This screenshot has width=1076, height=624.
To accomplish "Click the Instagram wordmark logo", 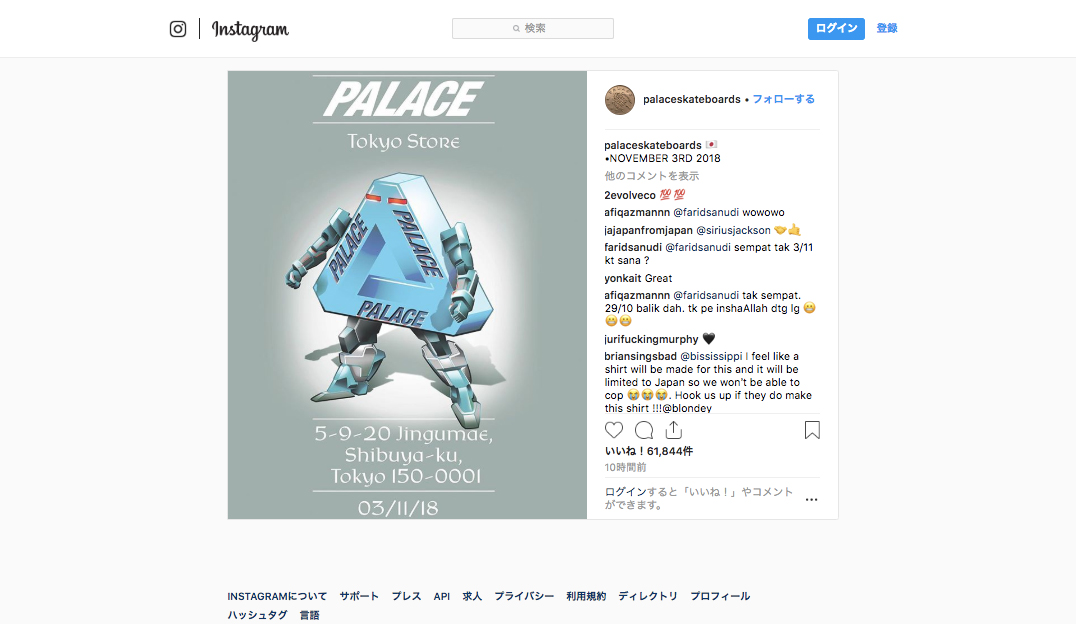I will (x=250, y=30).
